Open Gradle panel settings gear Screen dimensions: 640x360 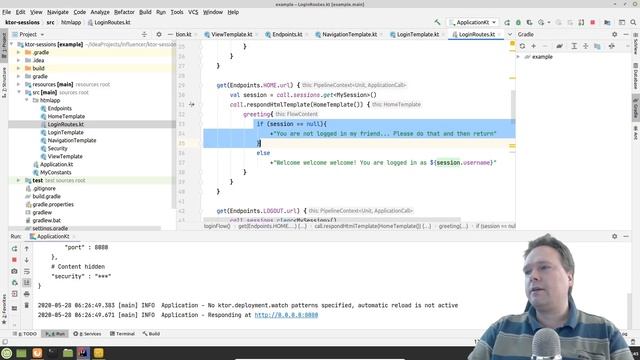614,35
